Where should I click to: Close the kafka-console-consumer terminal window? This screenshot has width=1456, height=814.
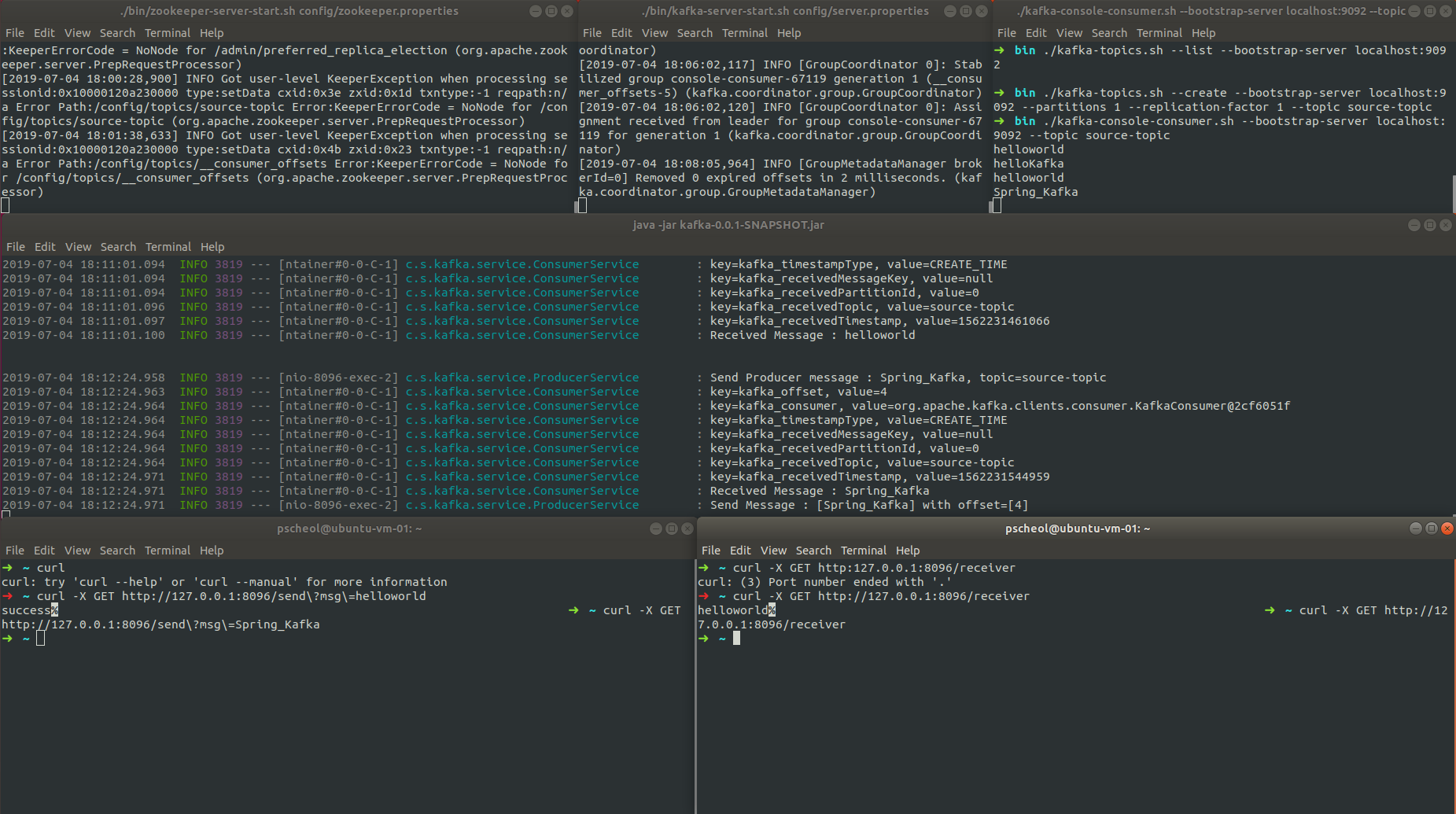(x=1446, y=11)
